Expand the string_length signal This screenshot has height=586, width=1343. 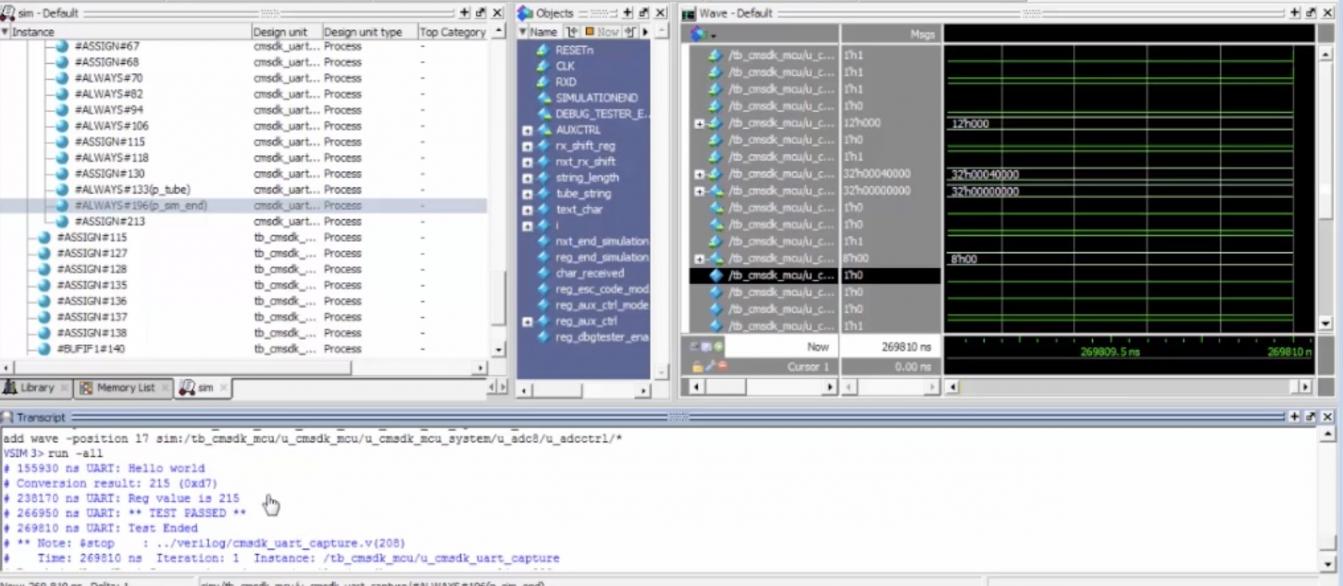pos(528,178)
